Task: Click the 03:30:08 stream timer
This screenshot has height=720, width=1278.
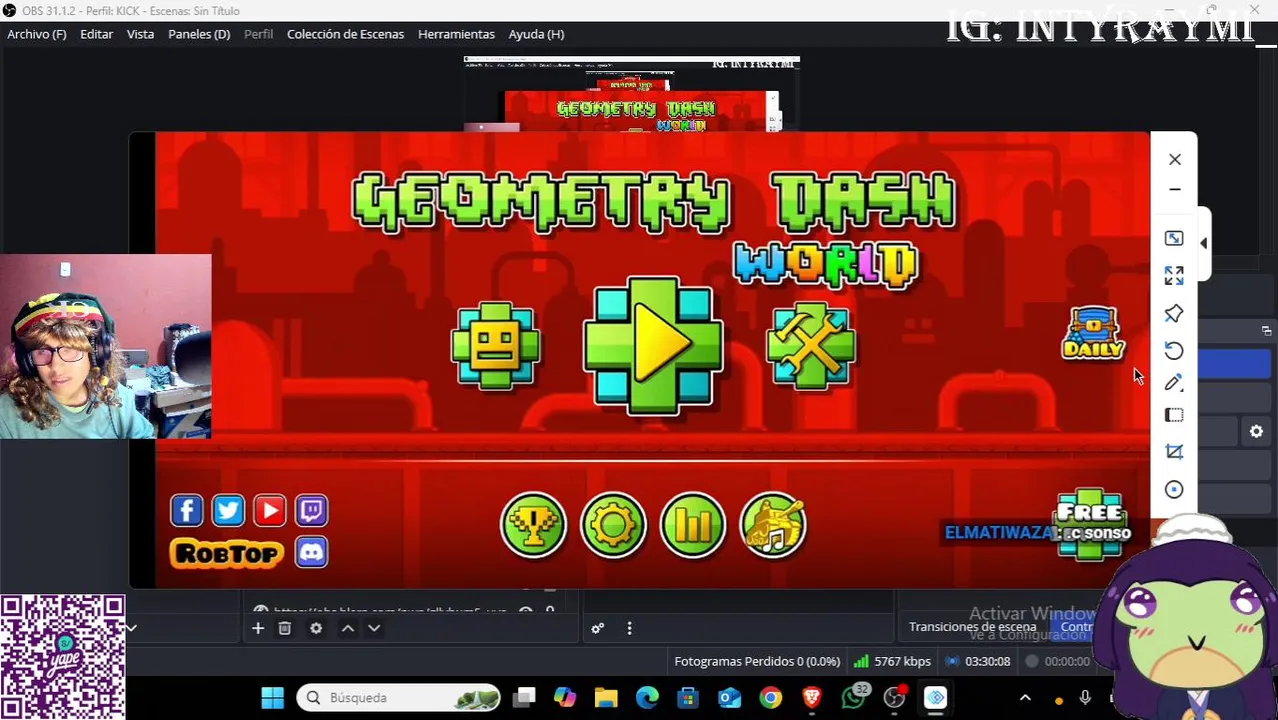Action: [978, 661]
